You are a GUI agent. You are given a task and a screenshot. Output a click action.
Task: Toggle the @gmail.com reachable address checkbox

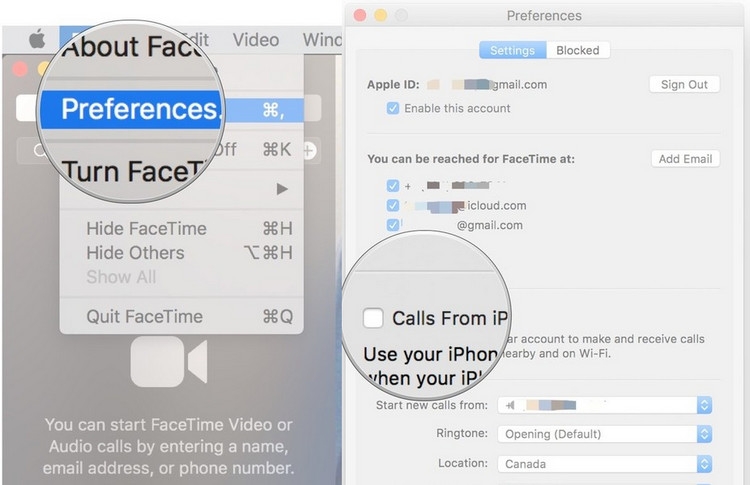tap(393, 225)
